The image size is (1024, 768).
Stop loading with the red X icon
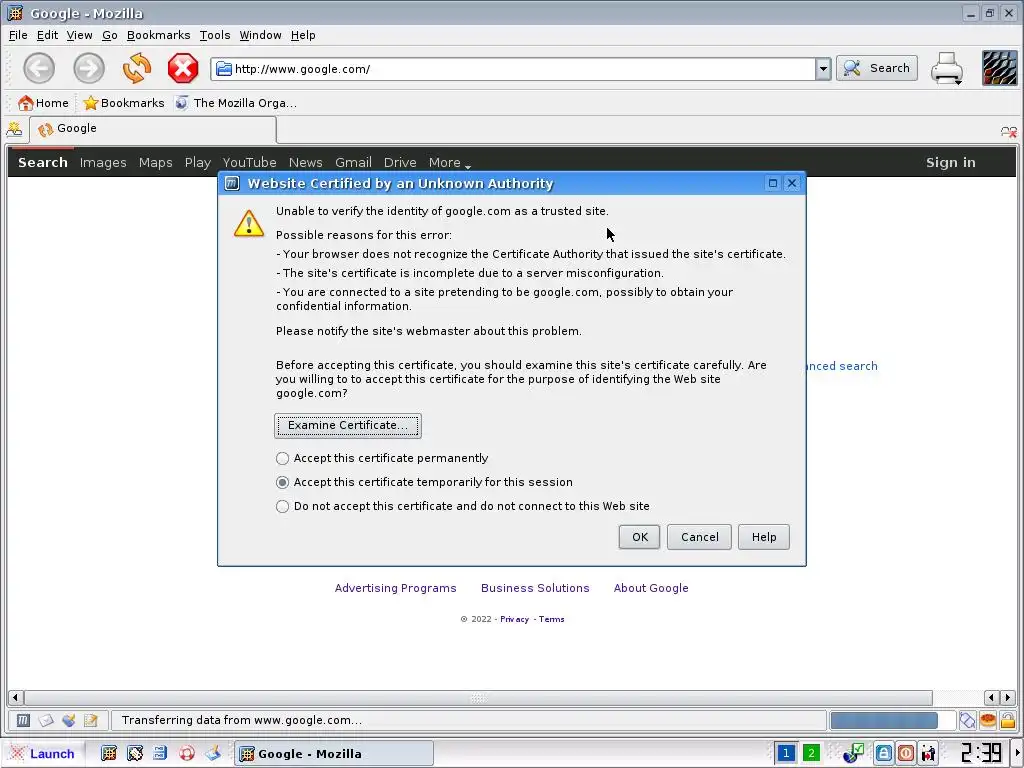(183, 69)
